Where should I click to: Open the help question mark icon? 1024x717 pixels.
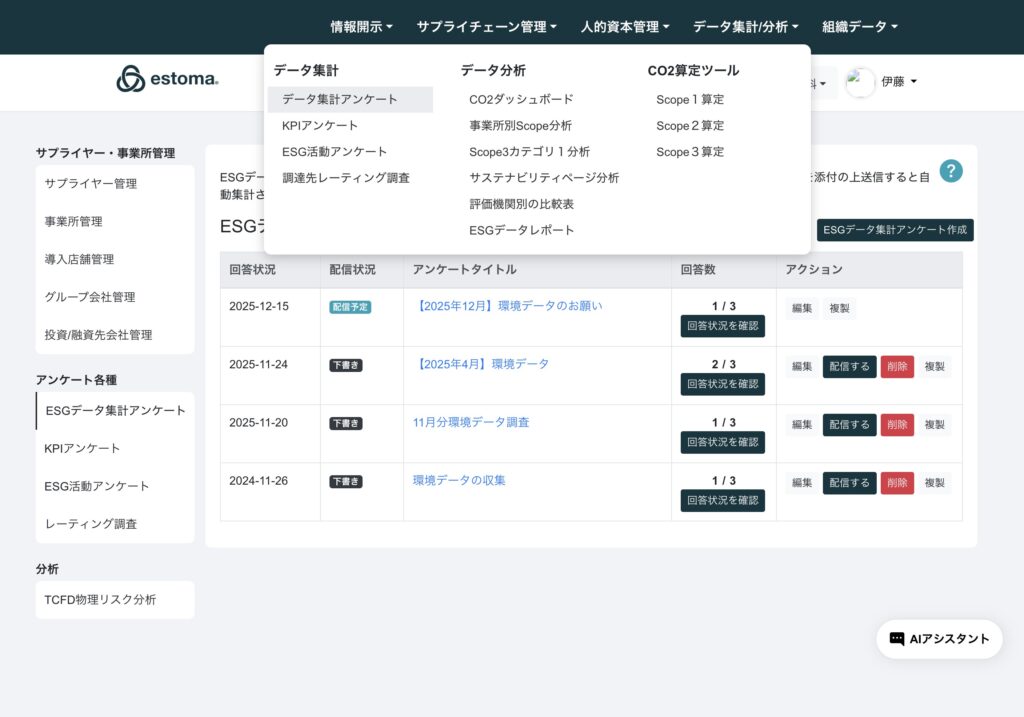pyautogui.click(x=951, y=171)
